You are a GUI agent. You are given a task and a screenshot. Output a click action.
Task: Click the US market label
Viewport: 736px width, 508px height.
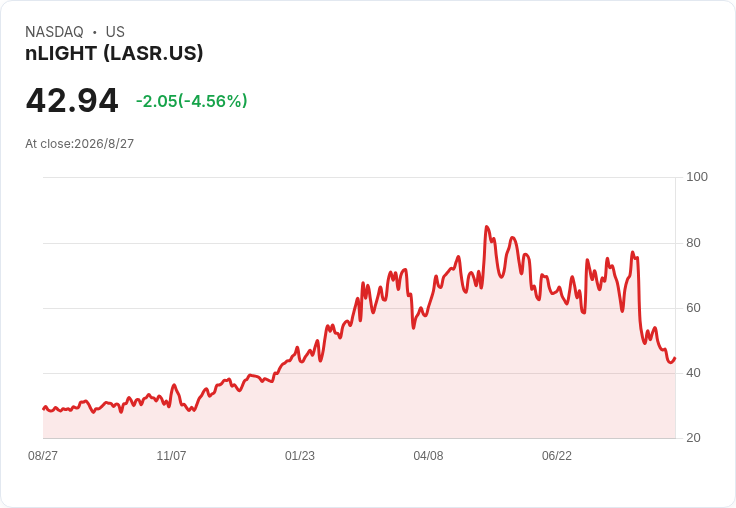(115, 32)
